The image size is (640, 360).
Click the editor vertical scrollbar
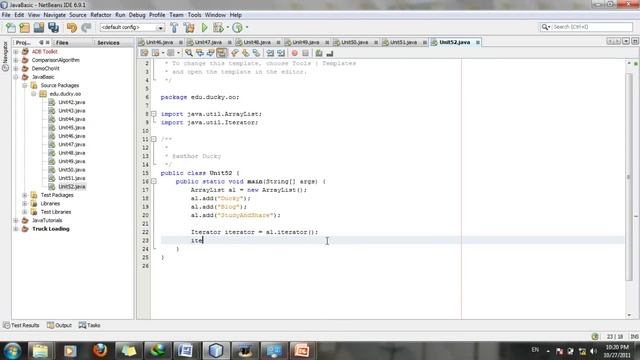pos(629,176)
